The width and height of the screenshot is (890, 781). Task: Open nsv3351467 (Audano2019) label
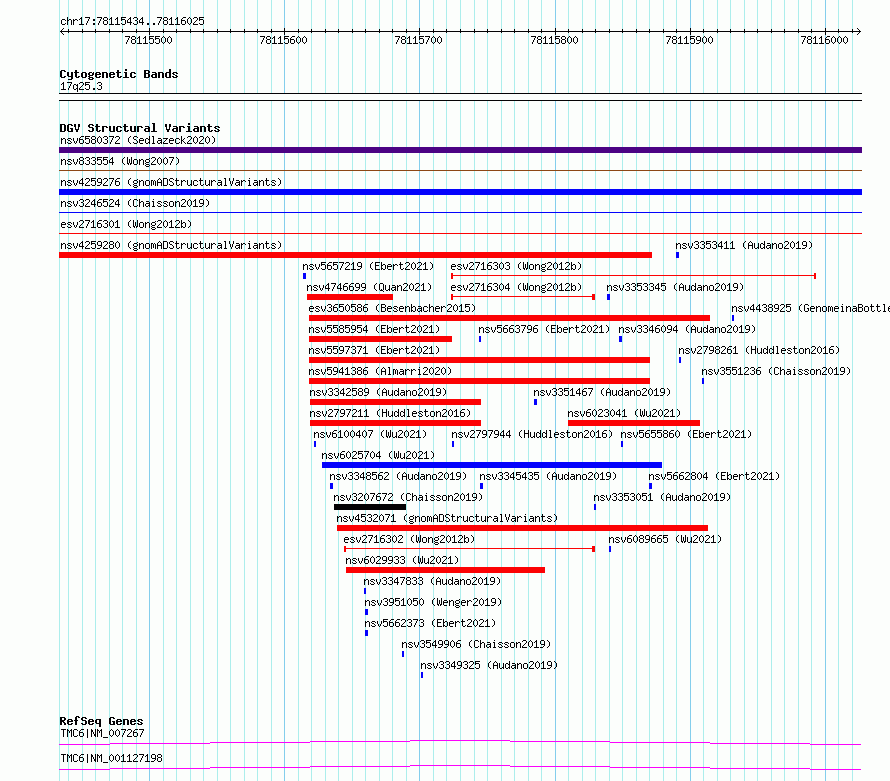pos(602,392)
